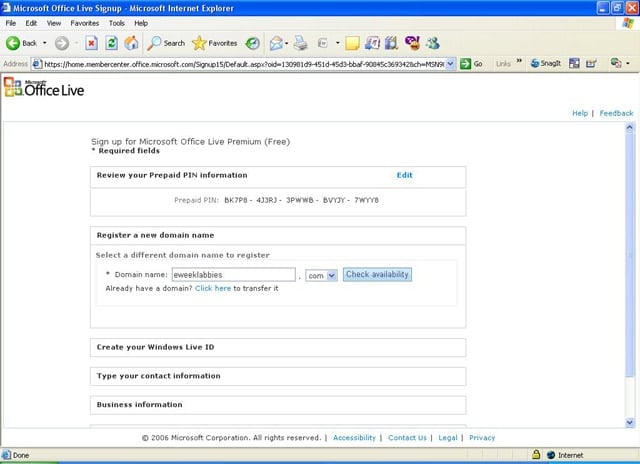This screenshot has height=464, width=640.
Task: Open the Favorites menu
Action: (84, 23)
